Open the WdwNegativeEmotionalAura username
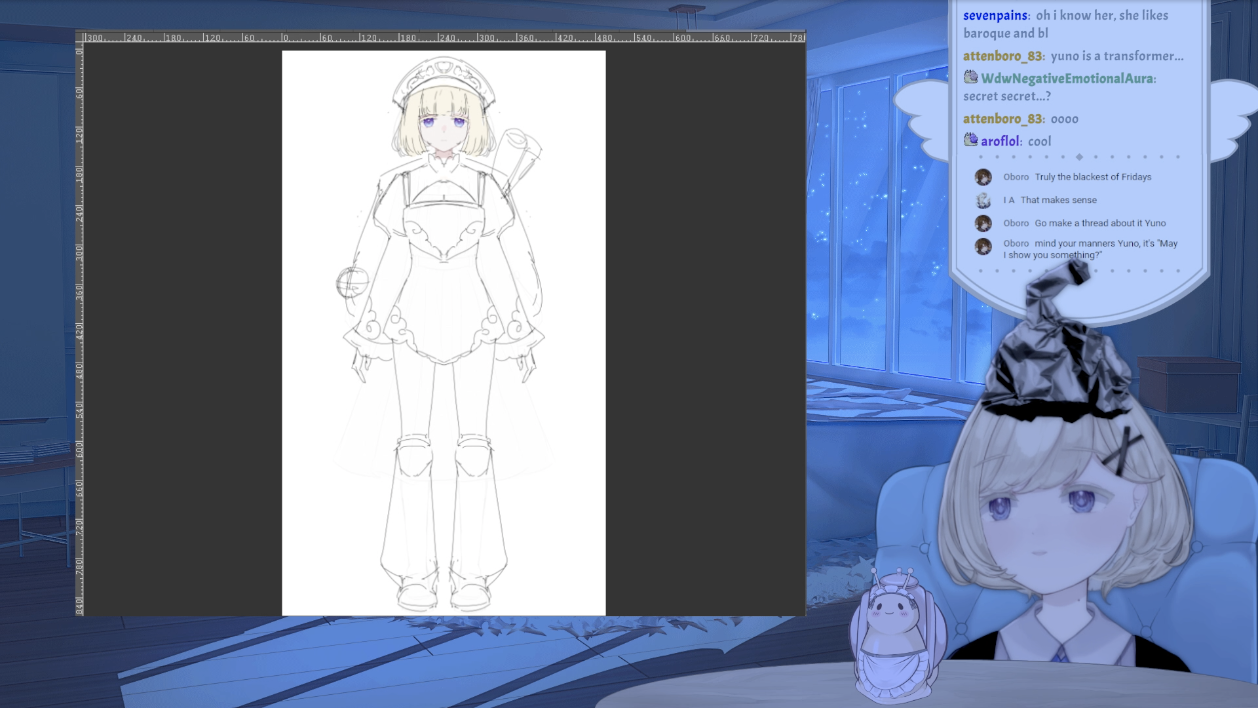The height and width of the screenshot is (708, 1258). (x=1067, y=78)
